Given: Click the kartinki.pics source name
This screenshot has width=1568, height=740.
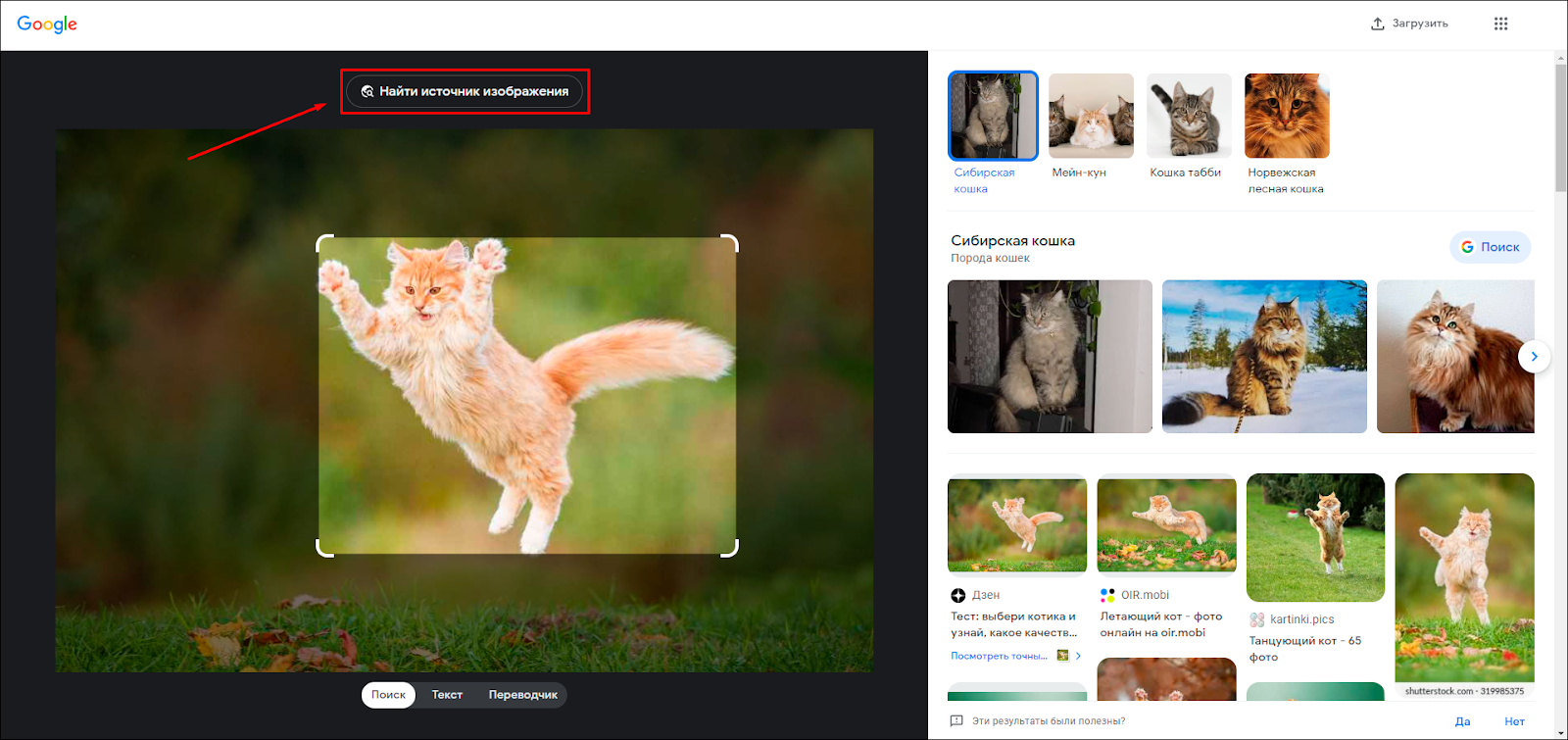Looking at the screenshot, I should point(1301,619).
